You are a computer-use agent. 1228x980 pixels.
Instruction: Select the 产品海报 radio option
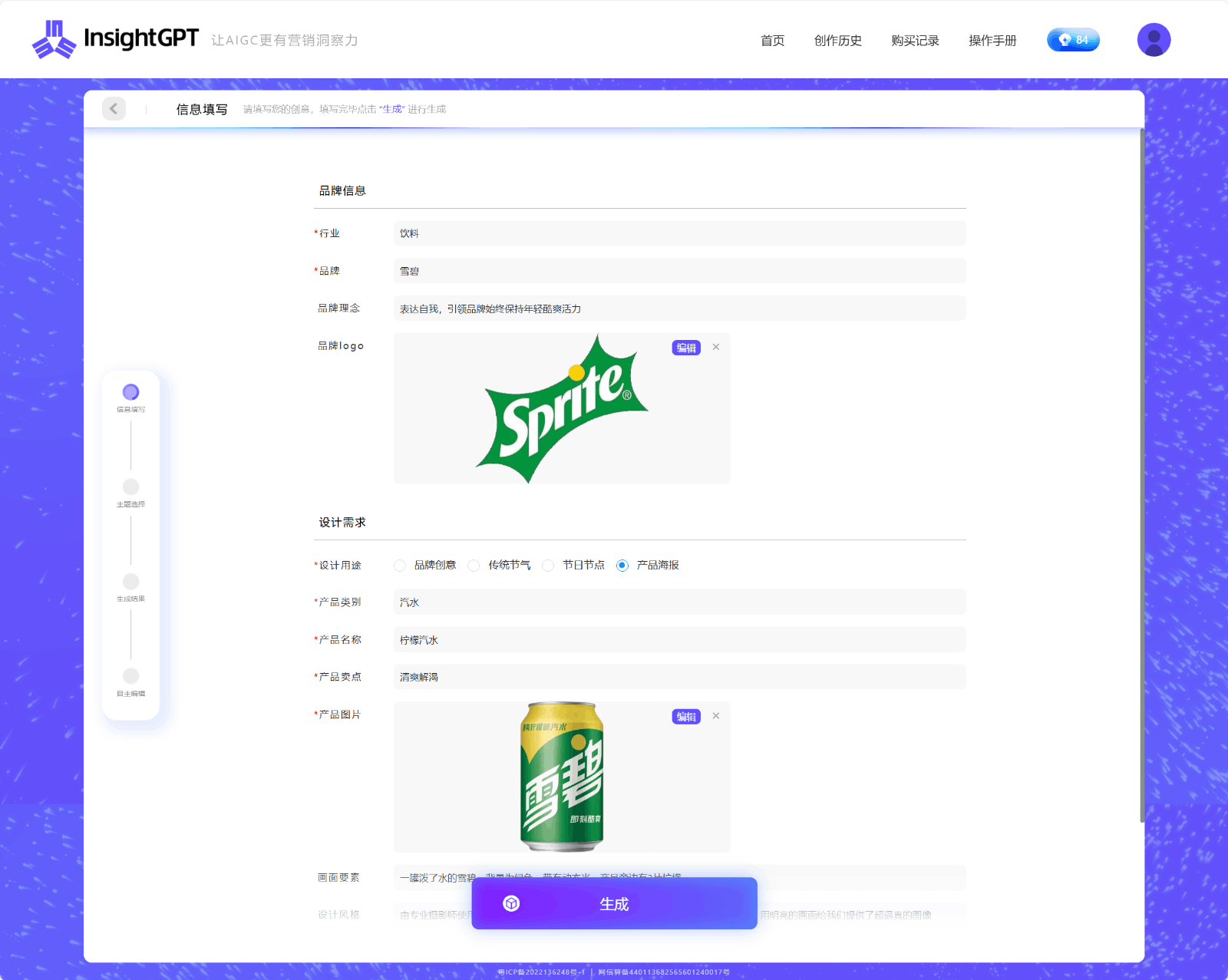[622, 566]
